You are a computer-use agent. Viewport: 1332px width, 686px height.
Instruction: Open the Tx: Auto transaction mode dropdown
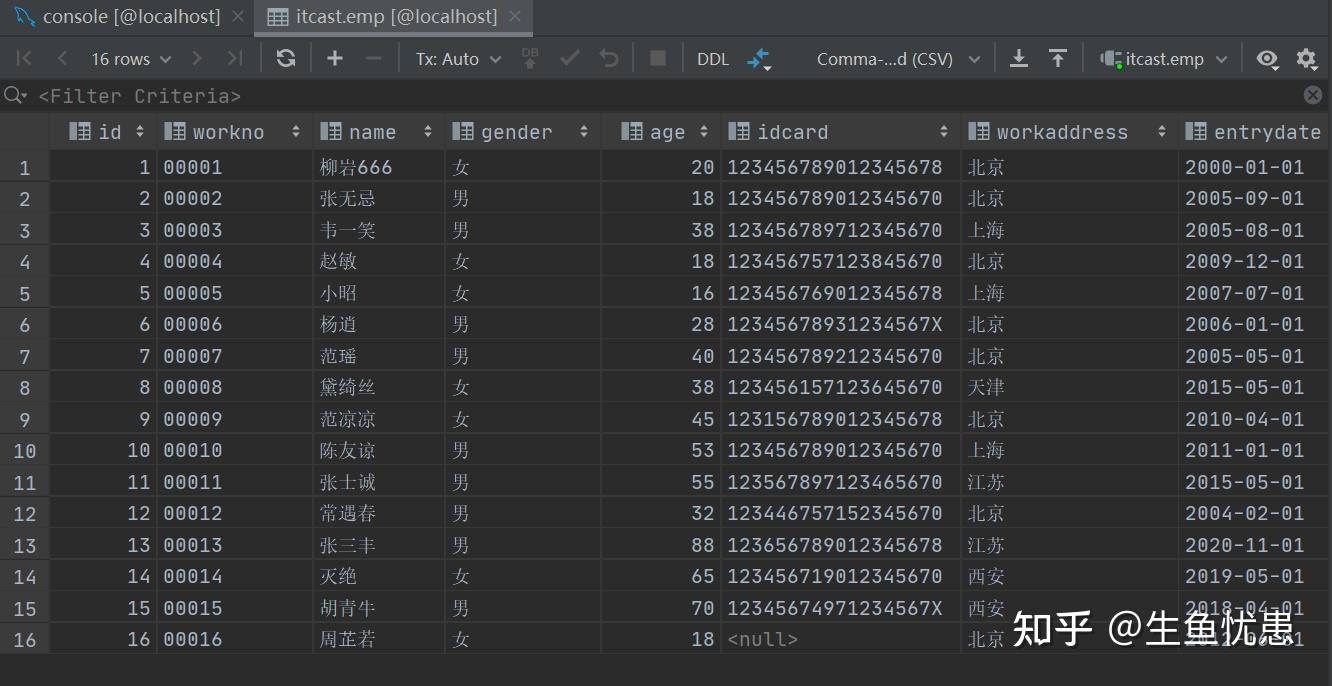click(x=459, y=59)
